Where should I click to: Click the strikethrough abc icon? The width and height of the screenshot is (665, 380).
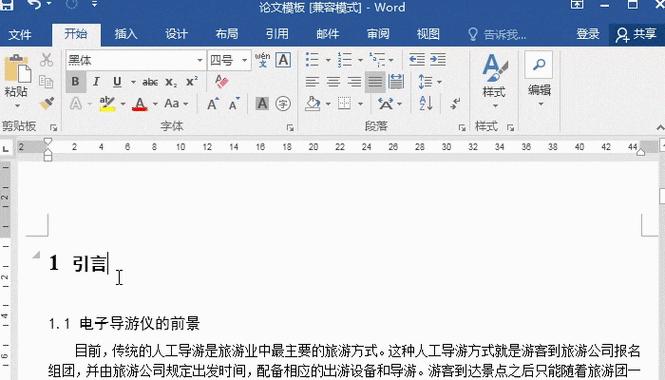coord(150,82)
